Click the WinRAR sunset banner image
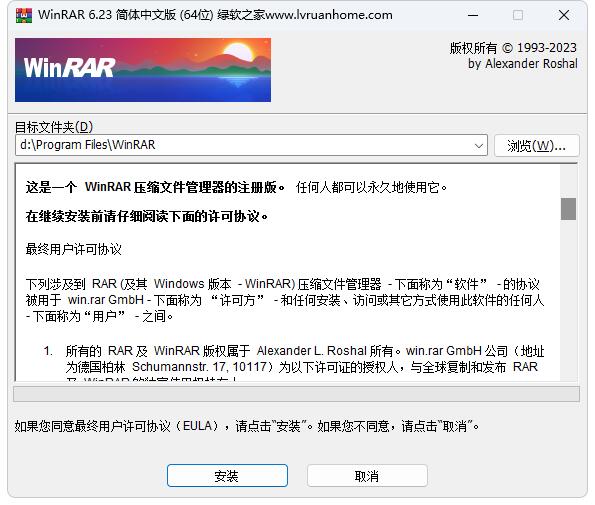Screen dimensions: 595x505 coord(143,70)
